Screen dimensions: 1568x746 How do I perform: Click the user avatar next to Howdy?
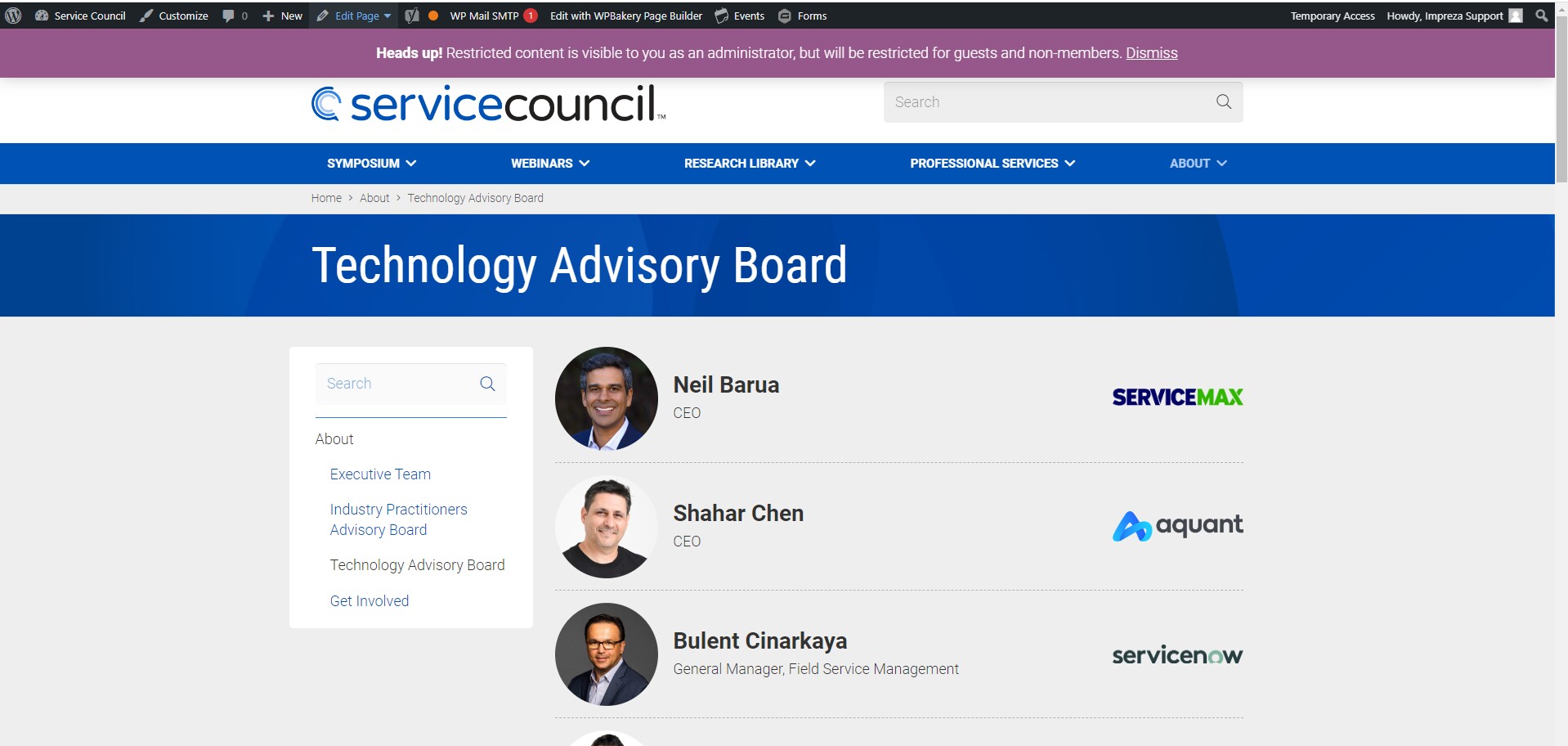1517,15
